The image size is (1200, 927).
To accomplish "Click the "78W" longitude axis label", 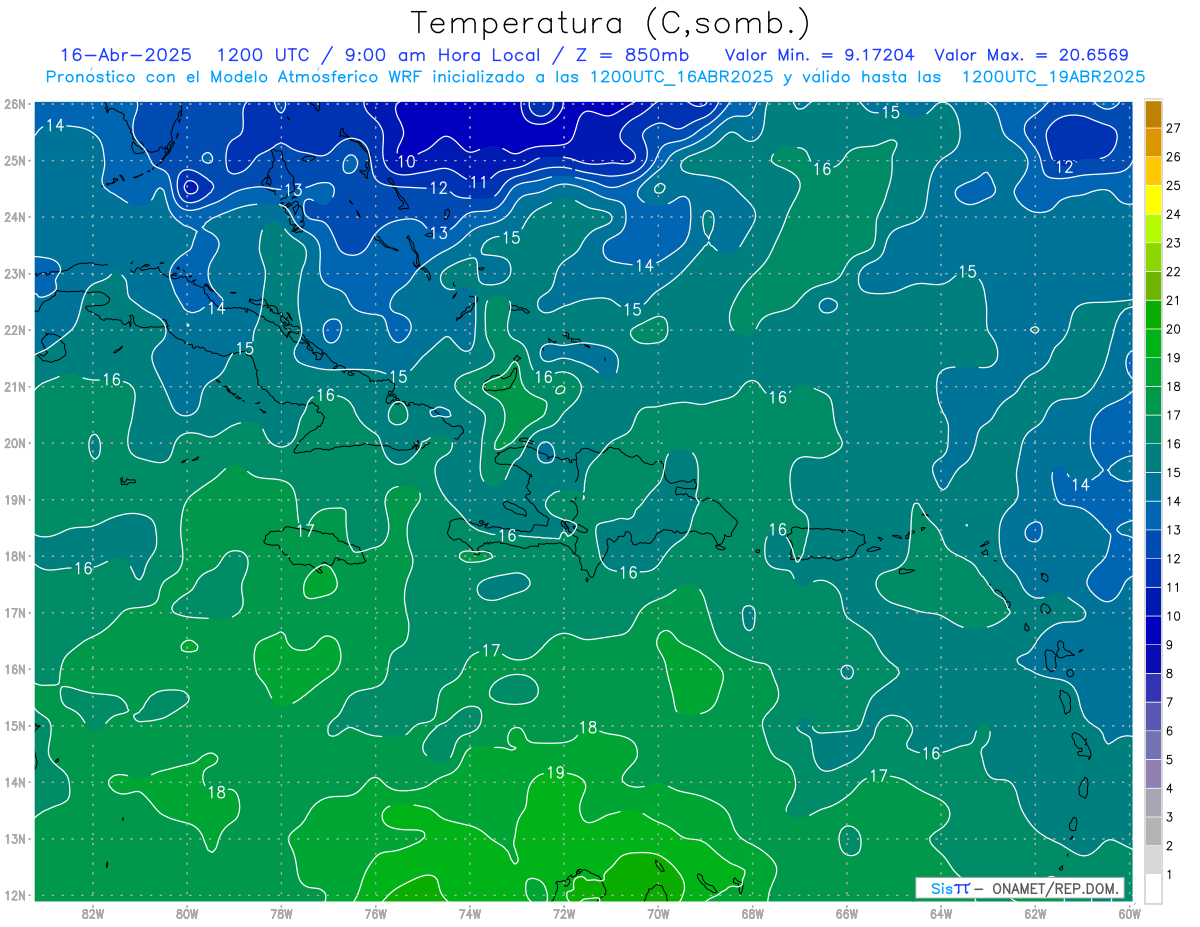I will coord(281,912).
